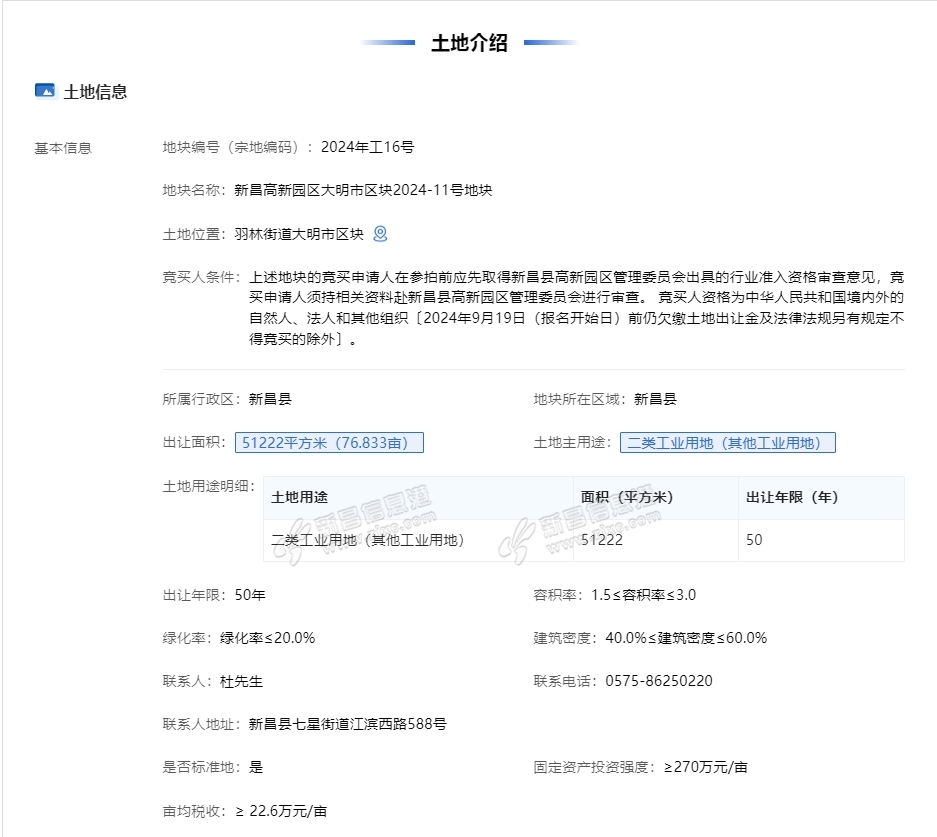Screen dimensions: 937x837
Task: Click the plot ratio 1.5≤容积率≤3.0
Action: pyautogui.click(x=644, y=595)
